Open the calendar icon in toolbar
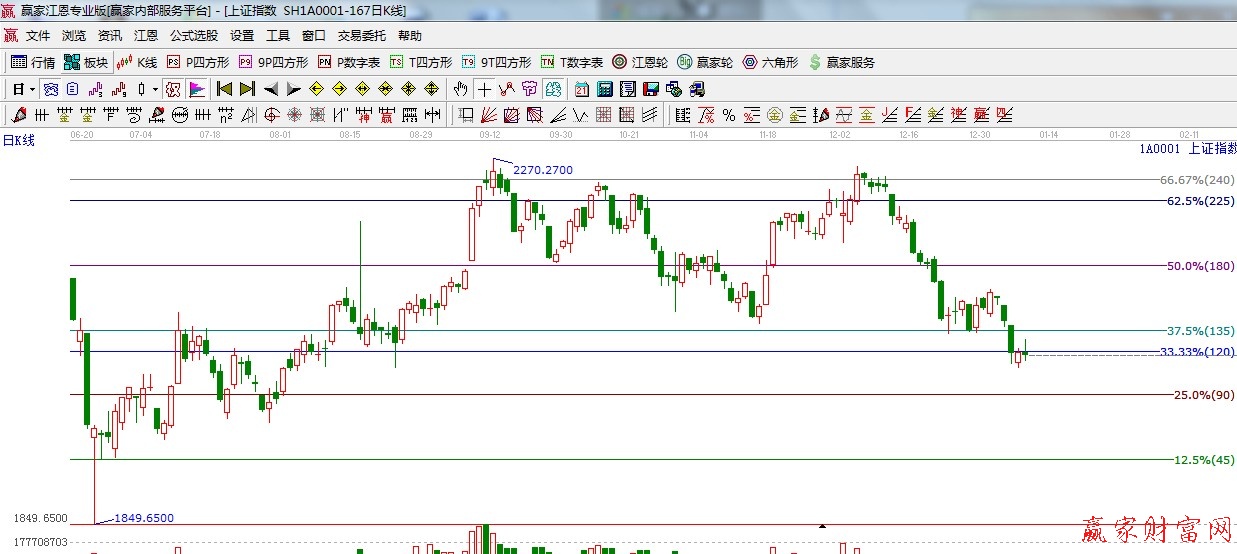This screenshot has width=1237, height=554. pos(581,89)
